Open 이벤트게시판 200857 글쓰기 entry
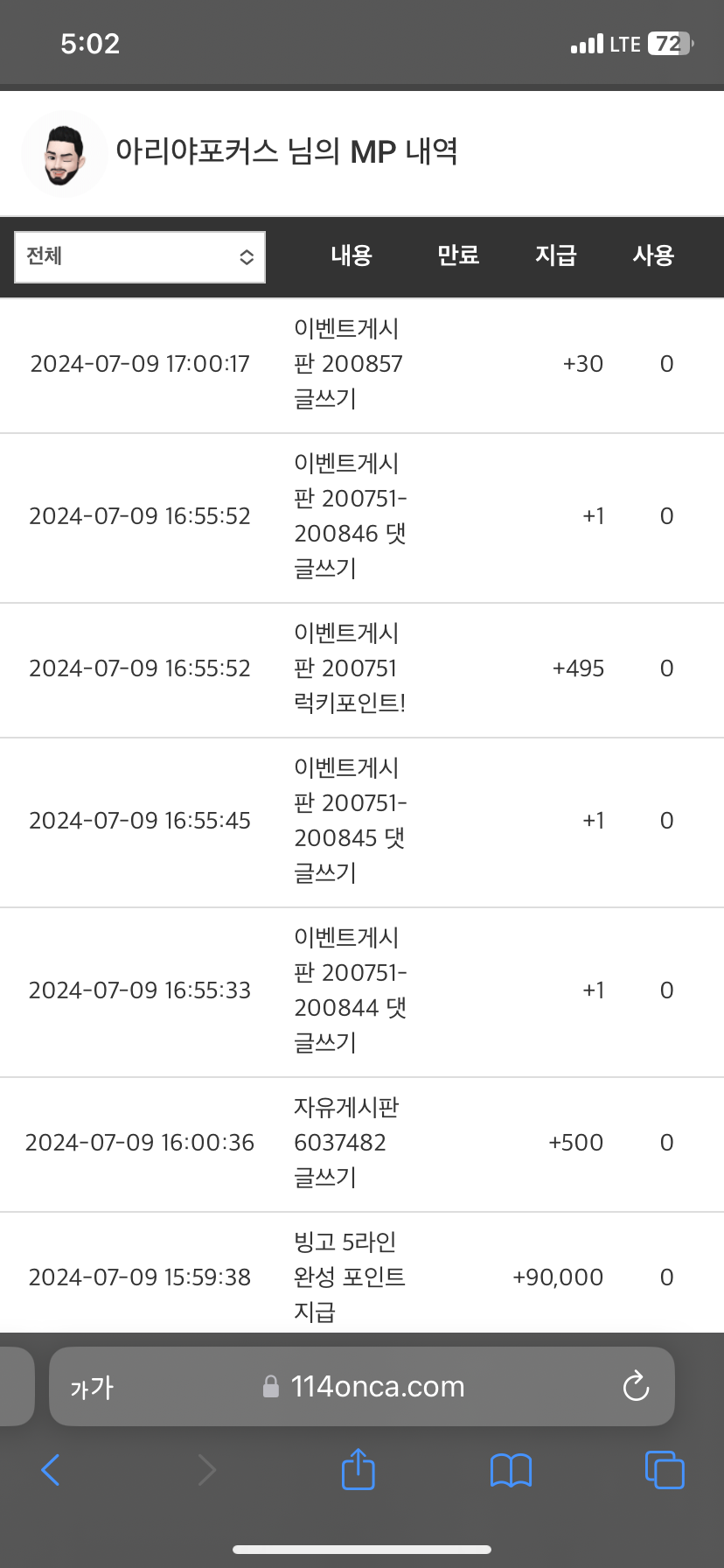The height and width of the screenshot is (1568, 724). (x=348, y=364)
